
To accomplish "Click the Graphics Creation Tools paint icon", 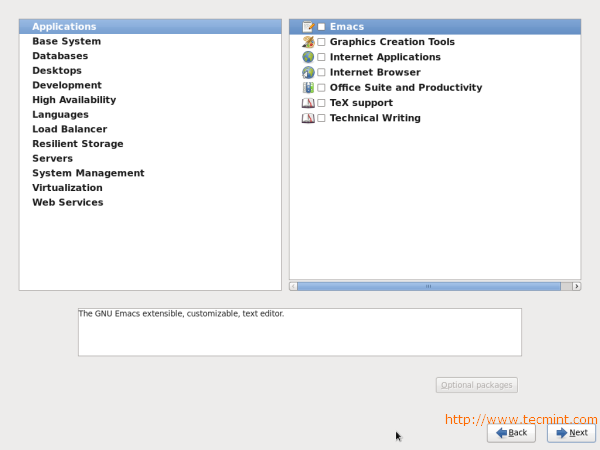I will point(308,42).
